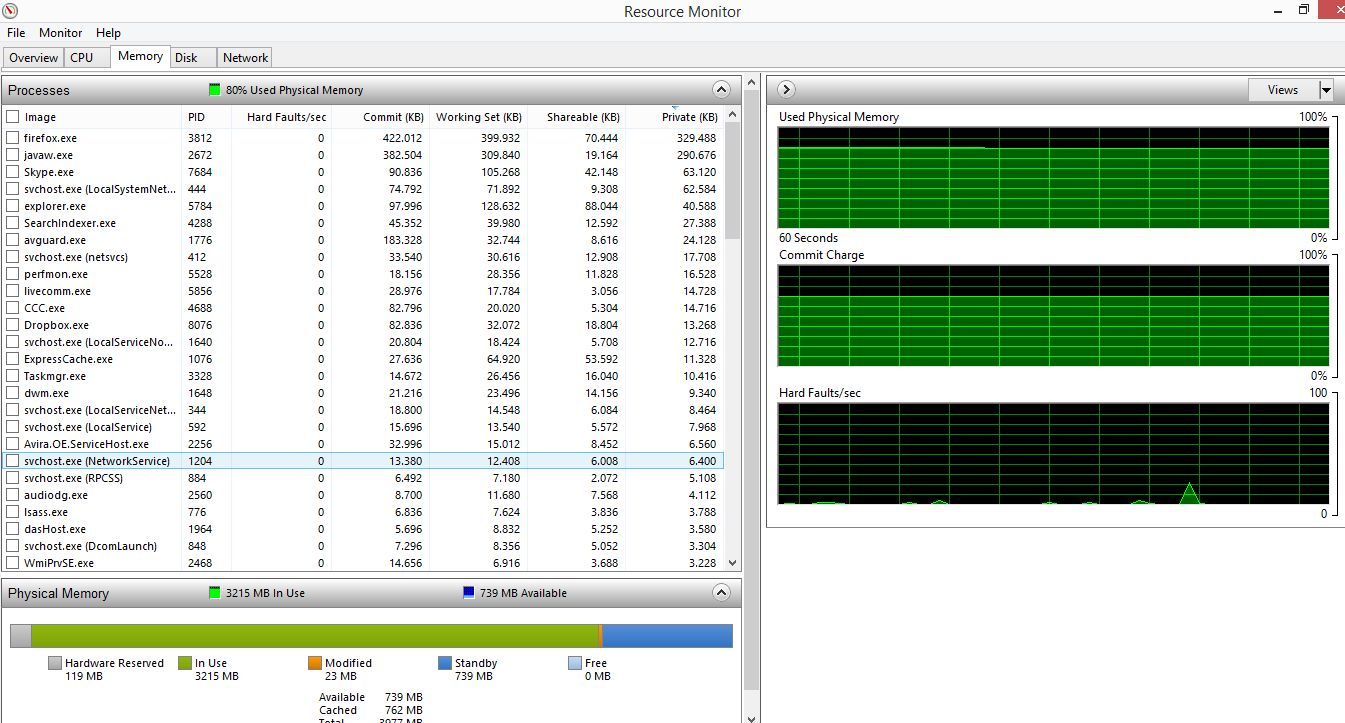This screenshot has height=723, width=1345.
Task: Click the green In Use indicator in Physical Memory header
Action: tap(214, 593)
